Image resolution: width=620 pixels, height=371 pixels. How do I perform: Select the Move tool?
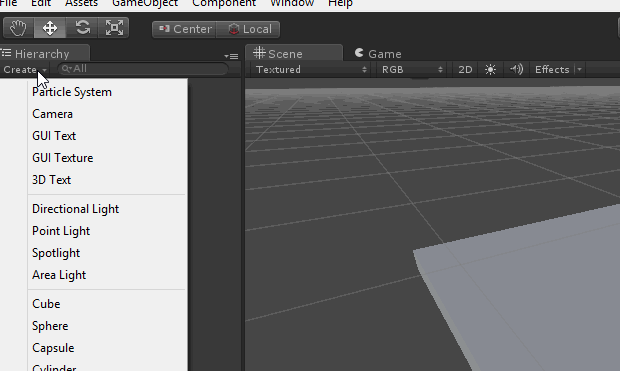coord(50,28)
